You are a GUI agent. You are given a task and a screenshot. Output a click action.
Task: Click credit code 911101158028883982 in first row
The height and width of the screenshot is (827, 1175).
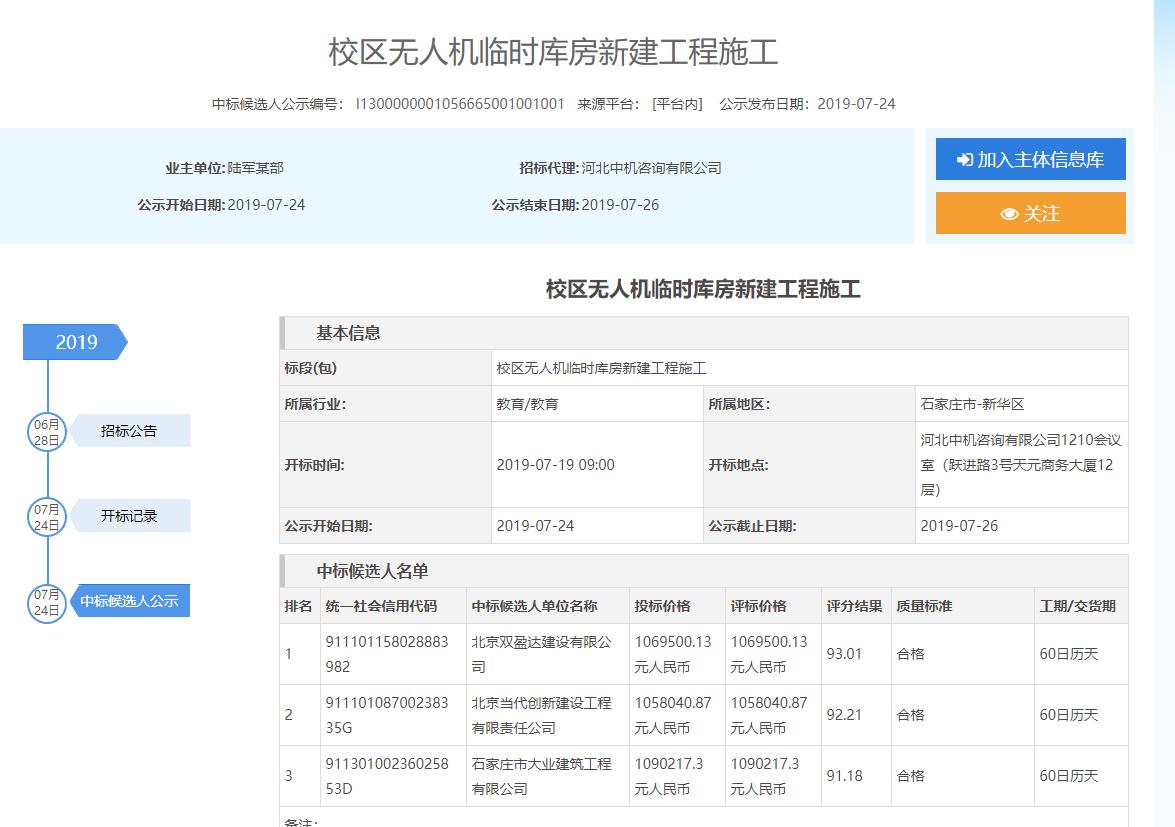(x=386, y=653)
